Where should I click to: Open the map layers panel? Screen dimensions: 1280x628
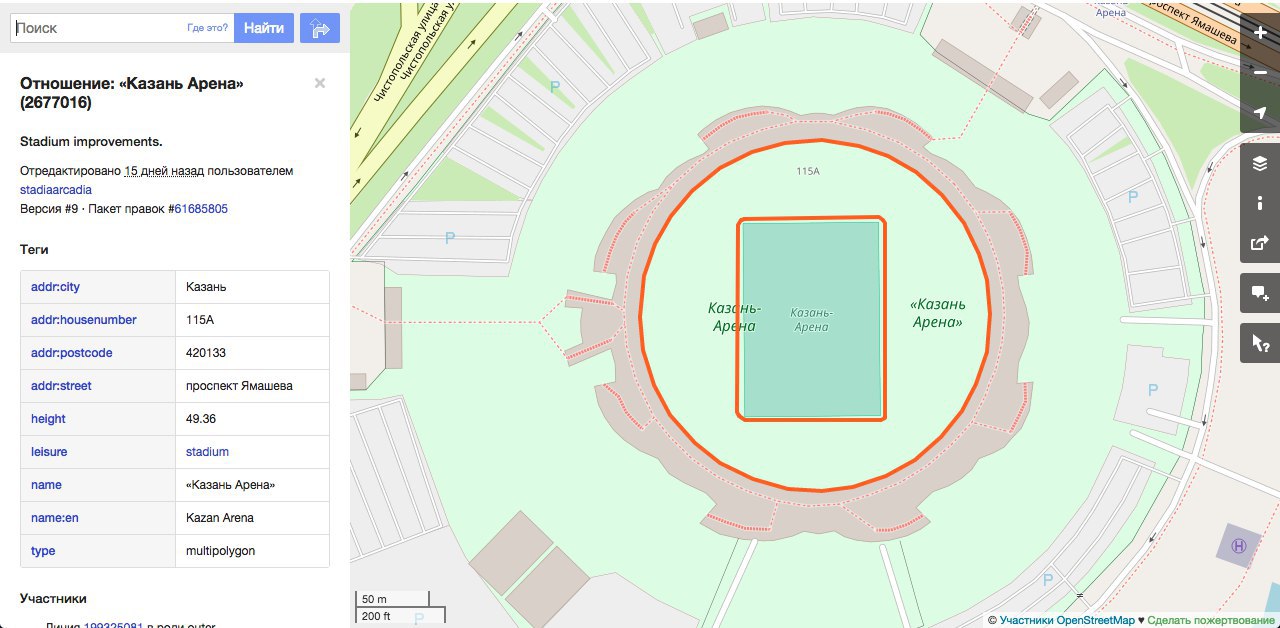[x=1260, y=163]
